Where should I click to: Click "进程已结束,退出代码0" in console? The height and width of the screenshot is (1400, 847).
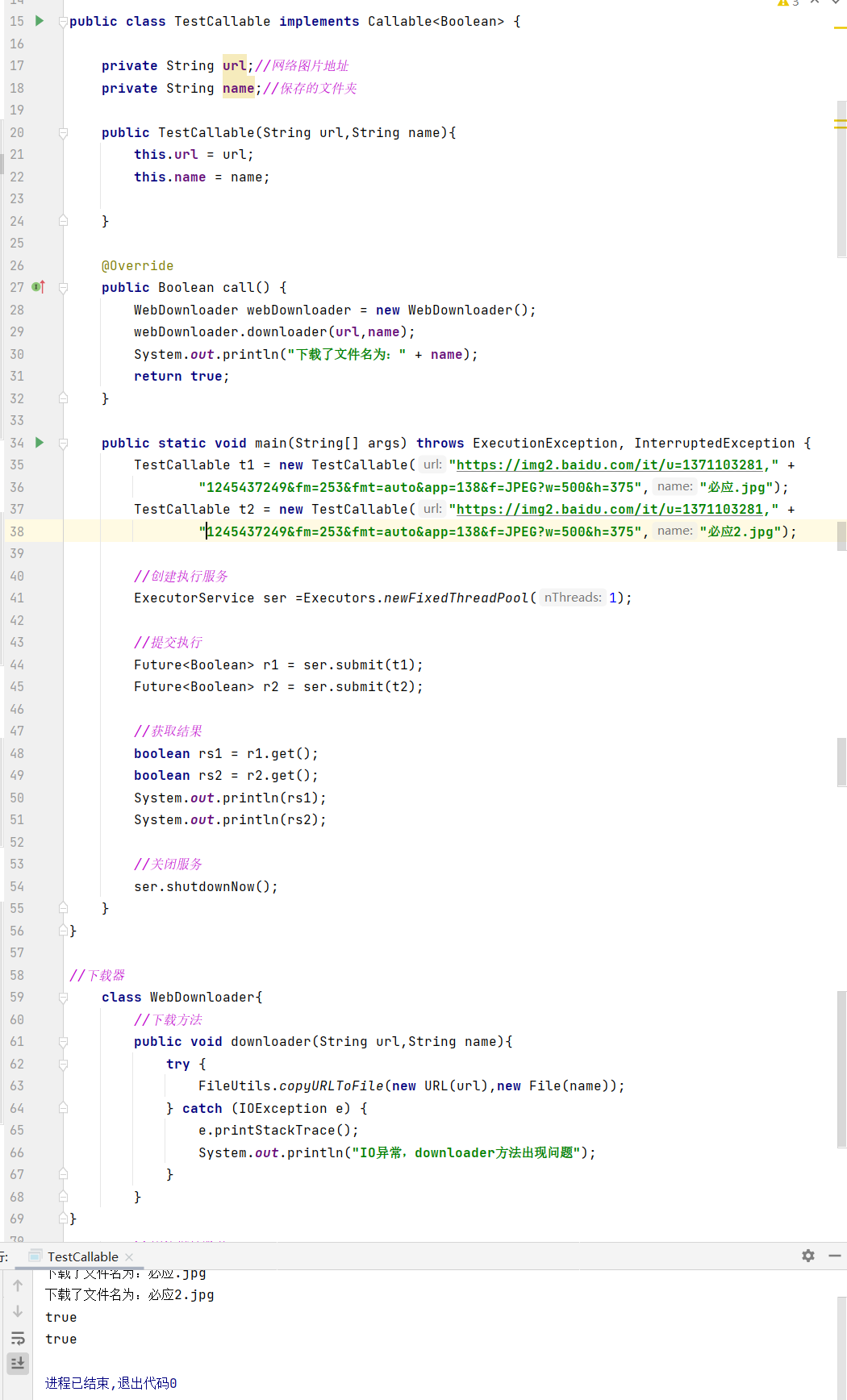point(111,1383)
